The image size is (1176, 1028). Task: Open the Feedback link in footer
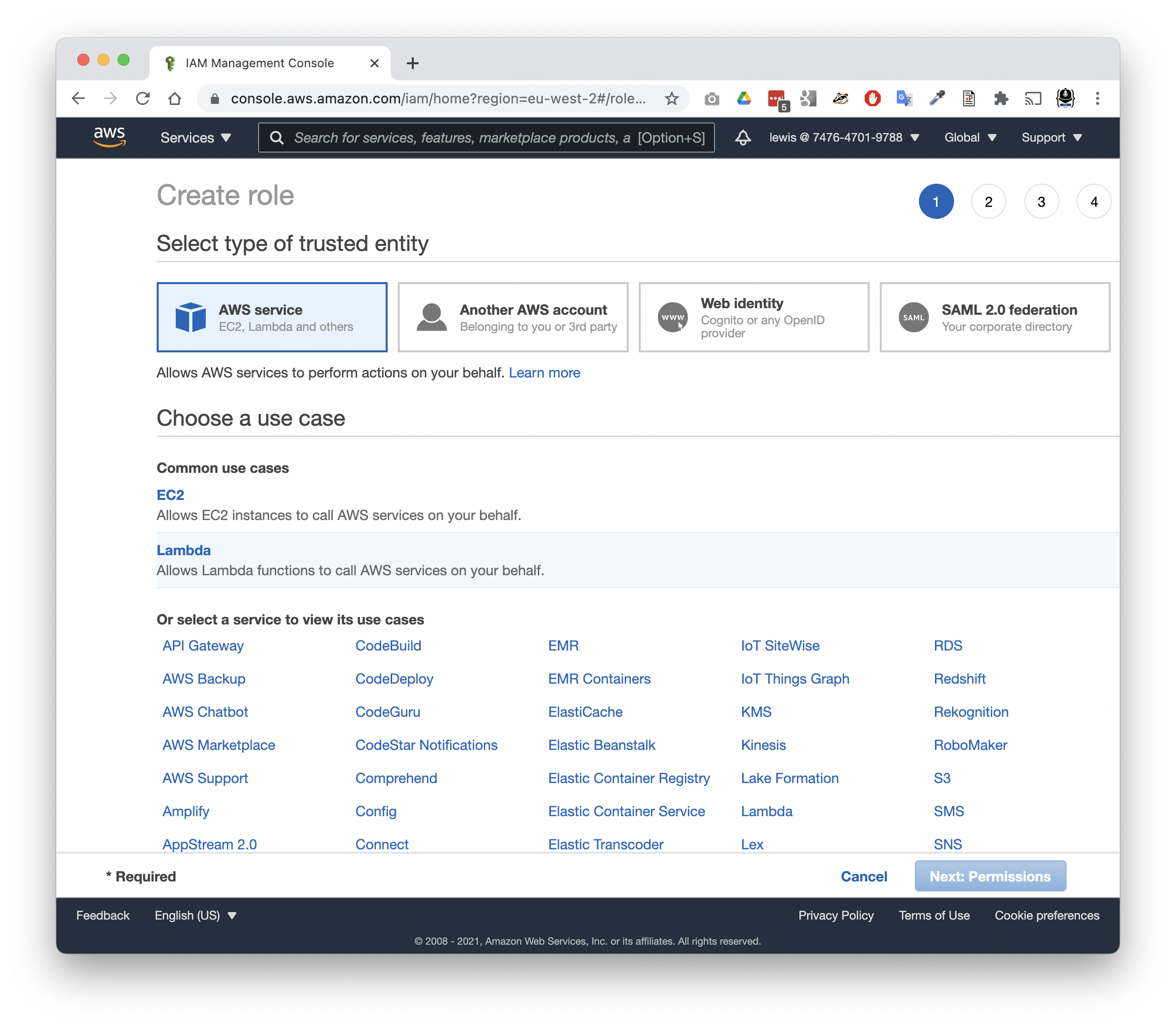point(103,916)
